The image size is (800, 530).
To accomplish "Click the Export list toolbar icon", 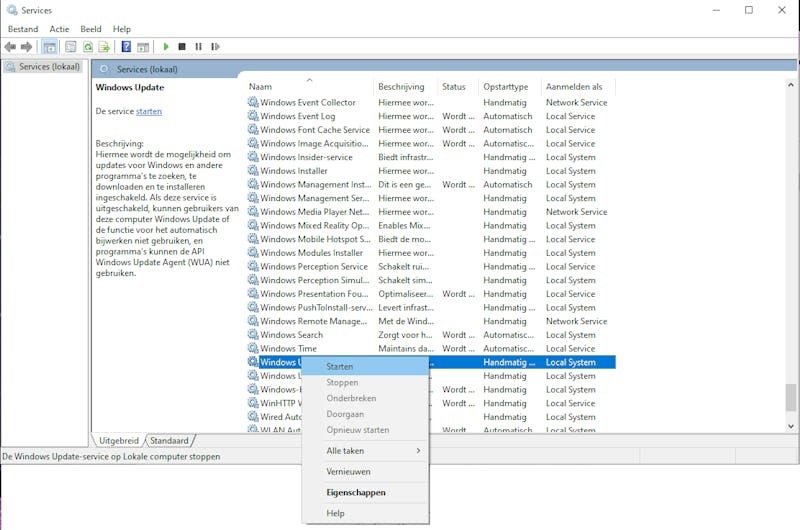I will 104,47.
